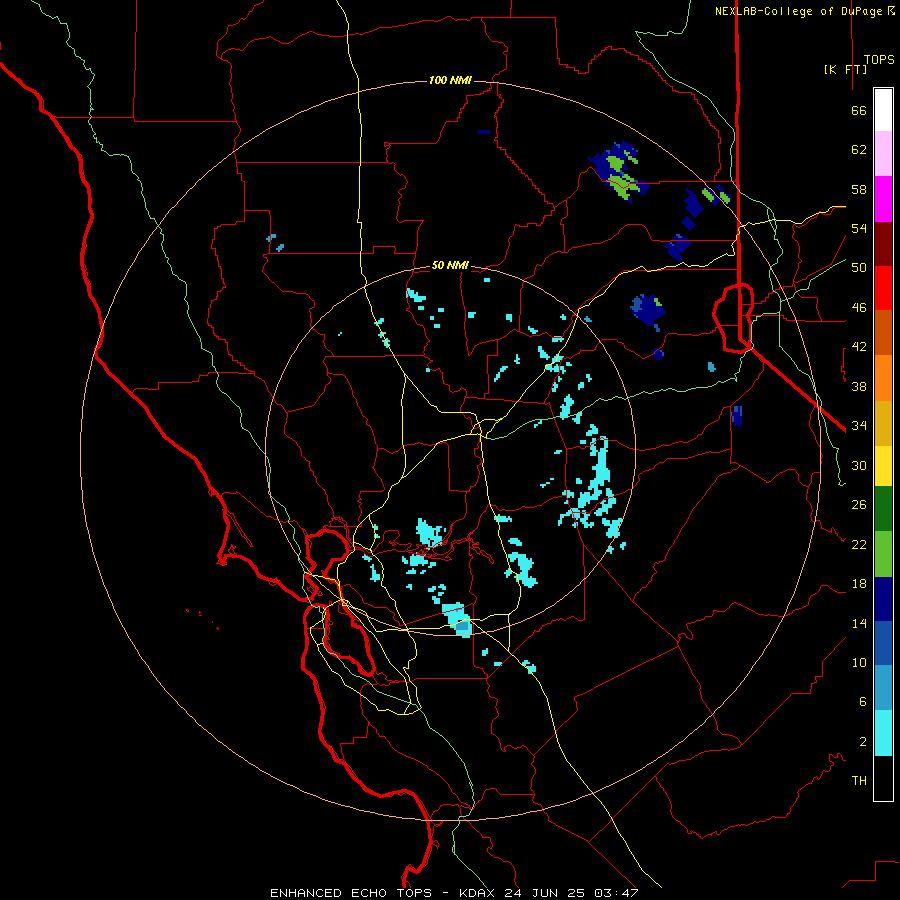The image size is (900, 900).
Task: Click the legend value '14'
Action: (859, 623)
